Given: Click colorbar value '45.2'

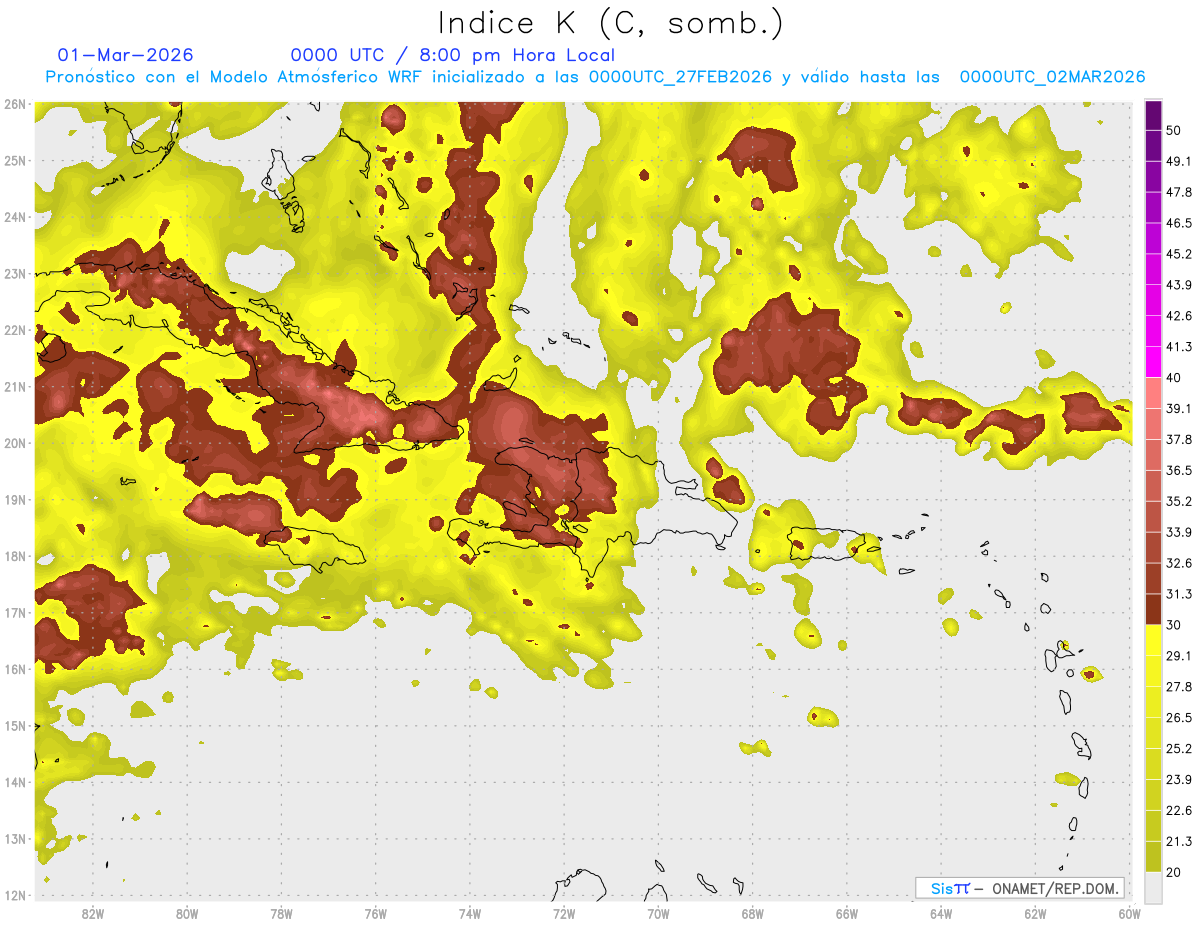Looking at the screenshot, I should (1178, 254).
